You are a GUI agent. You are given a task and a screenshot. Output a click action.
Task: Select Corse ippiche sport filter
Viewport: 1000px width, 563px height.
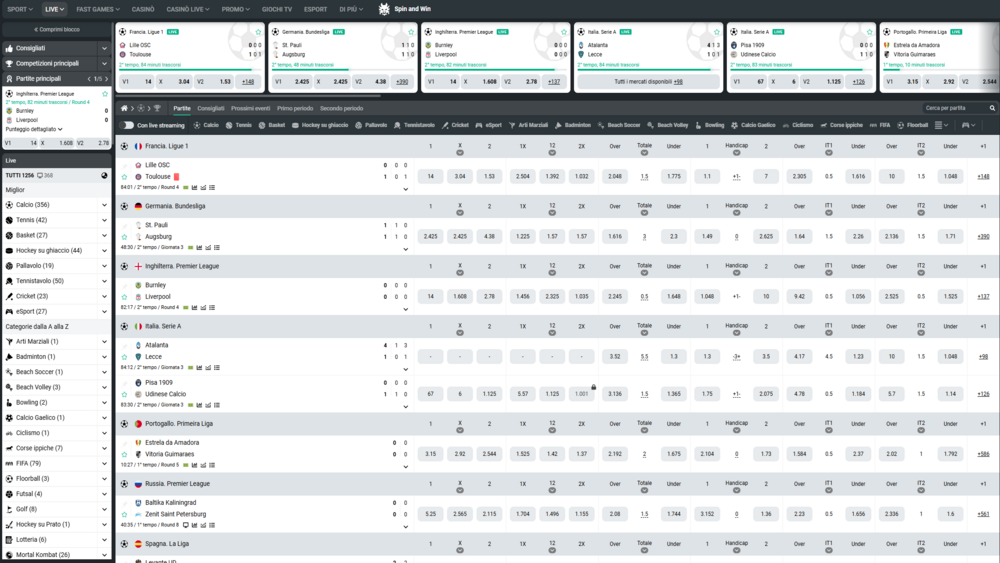point(841,125)
